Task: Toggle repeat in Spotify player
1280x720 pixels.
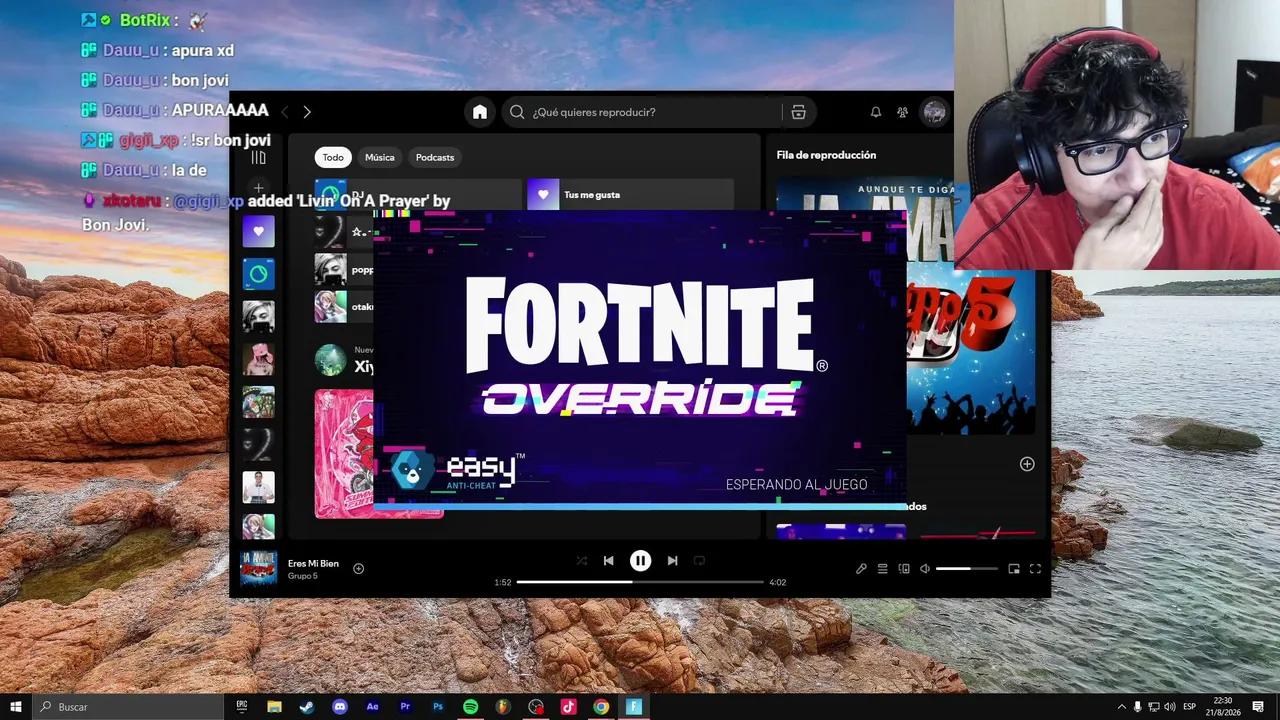Action: tap(699, 561)
